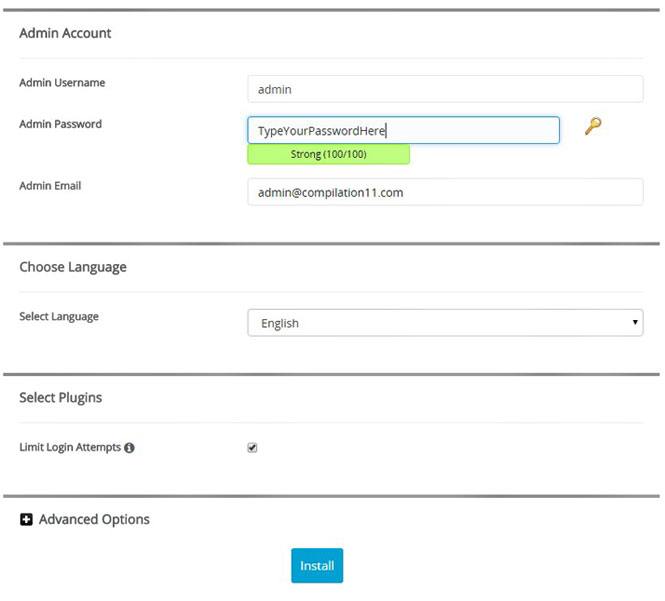Click the info icon beside Limit Login Attempts
665x601 pixels.
click(x=129, y=448)
